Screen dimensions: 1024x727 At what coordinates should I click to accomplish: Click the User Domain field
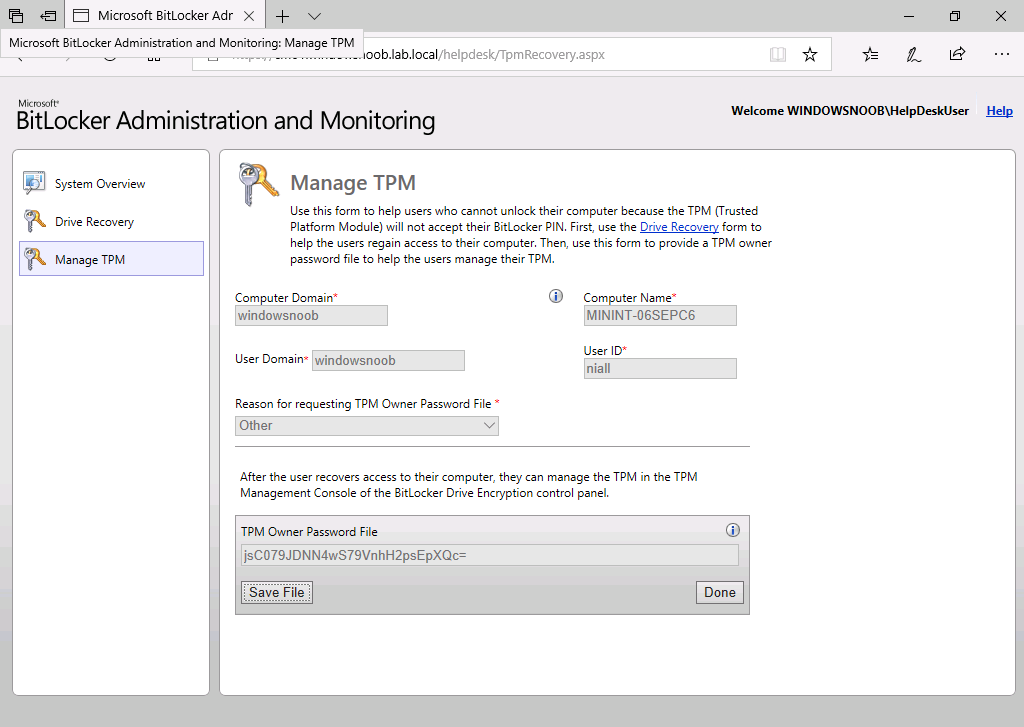[388, 361]
